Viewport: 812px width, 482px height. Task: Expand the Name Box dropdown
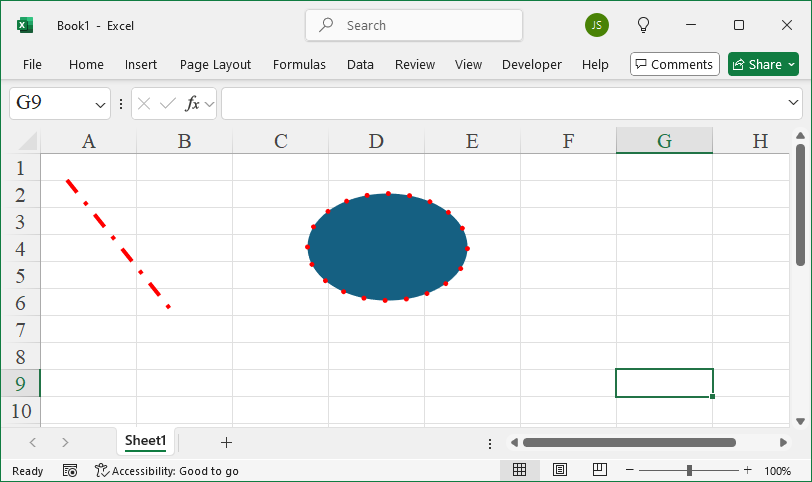point(100,105)
